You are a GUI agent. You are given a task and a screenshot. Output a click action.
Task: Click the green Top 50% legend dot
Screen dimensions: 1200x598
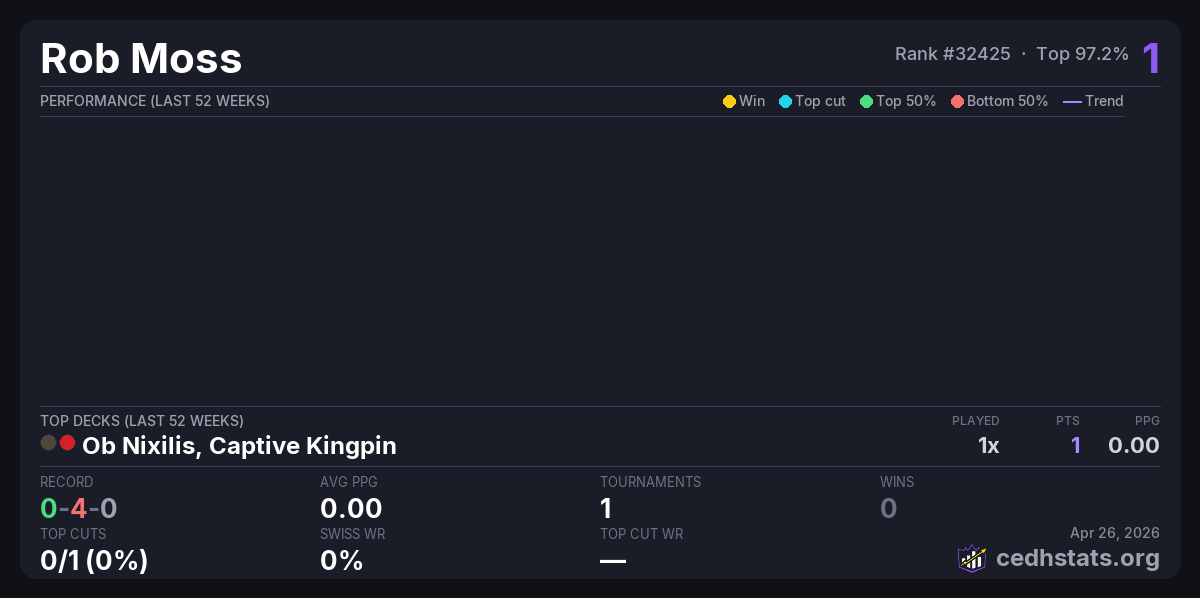866,101
